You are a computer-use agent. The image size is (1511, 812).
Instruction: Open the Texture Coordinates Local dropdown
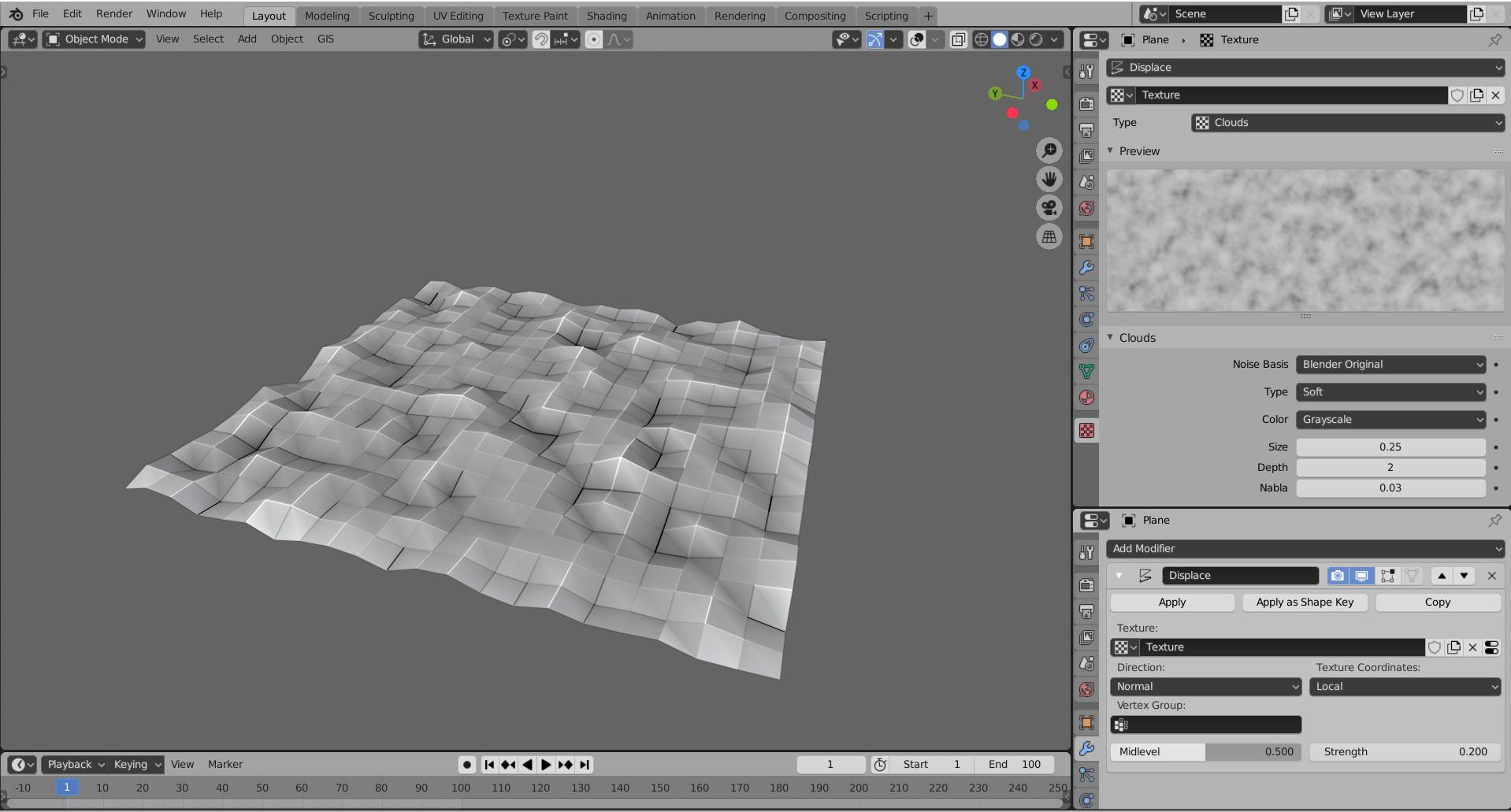[x=1405, y=686]
